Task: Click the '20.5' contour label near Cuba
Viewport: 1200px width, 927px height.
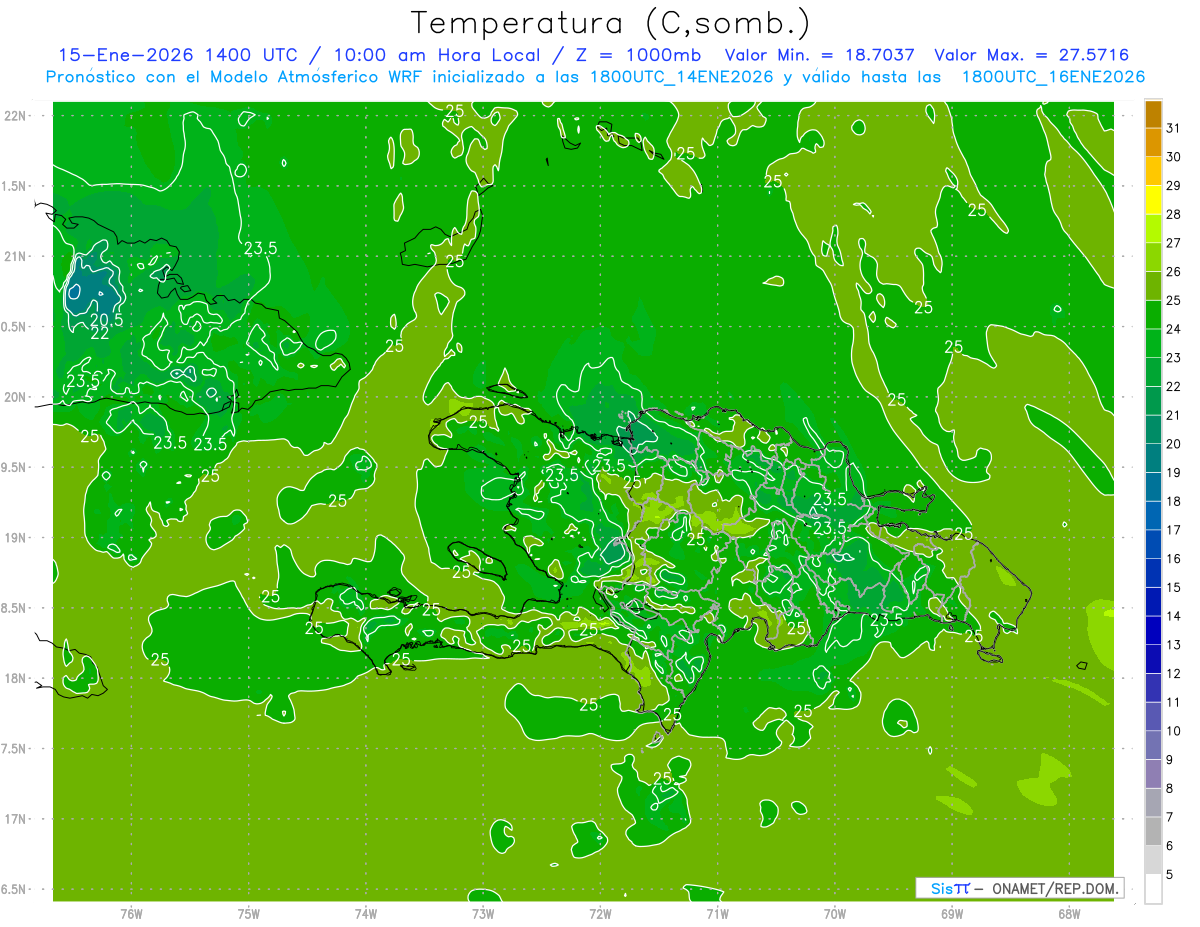Action: click(106, 320)
